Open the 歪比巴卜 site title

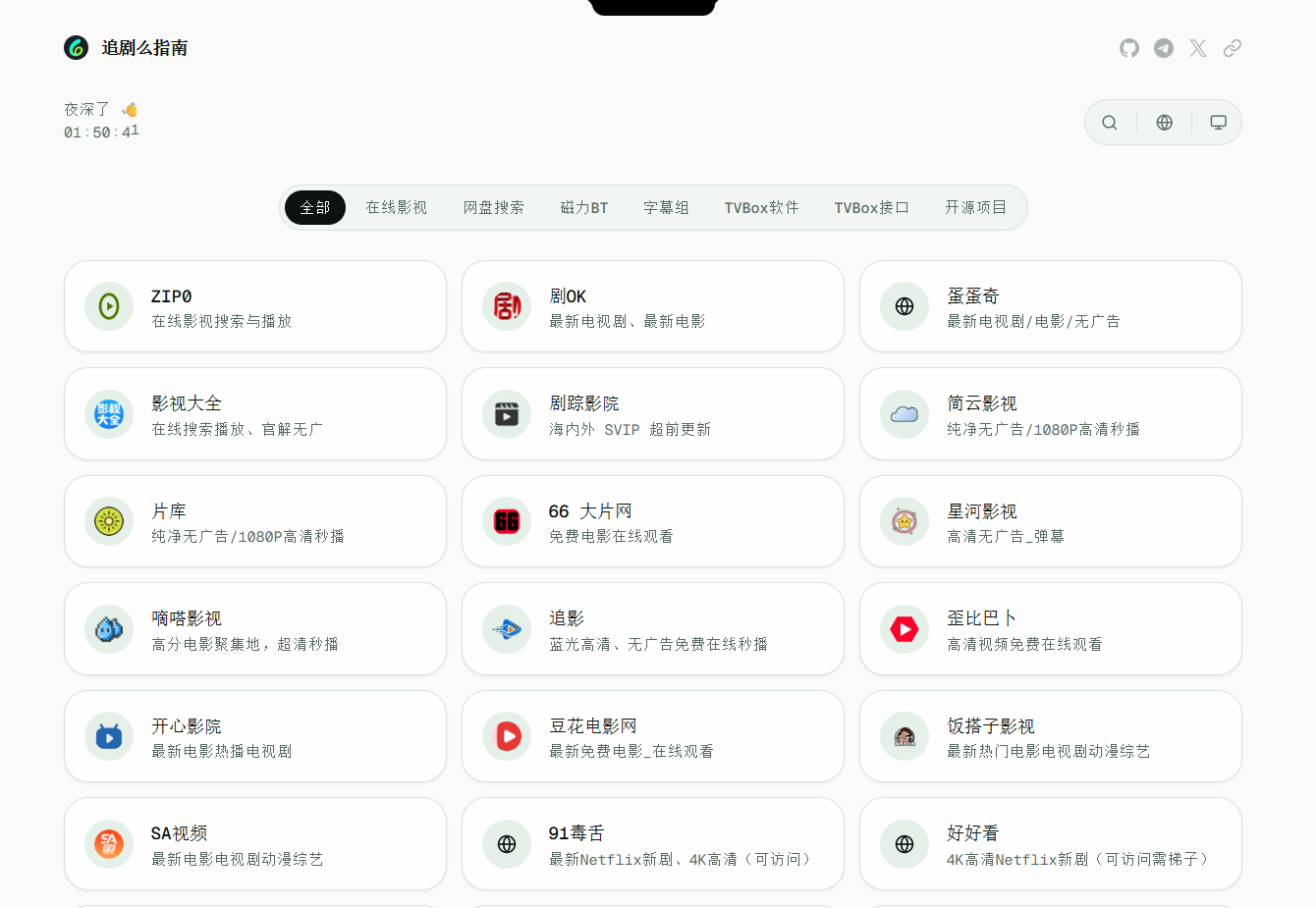click(982, 618)
